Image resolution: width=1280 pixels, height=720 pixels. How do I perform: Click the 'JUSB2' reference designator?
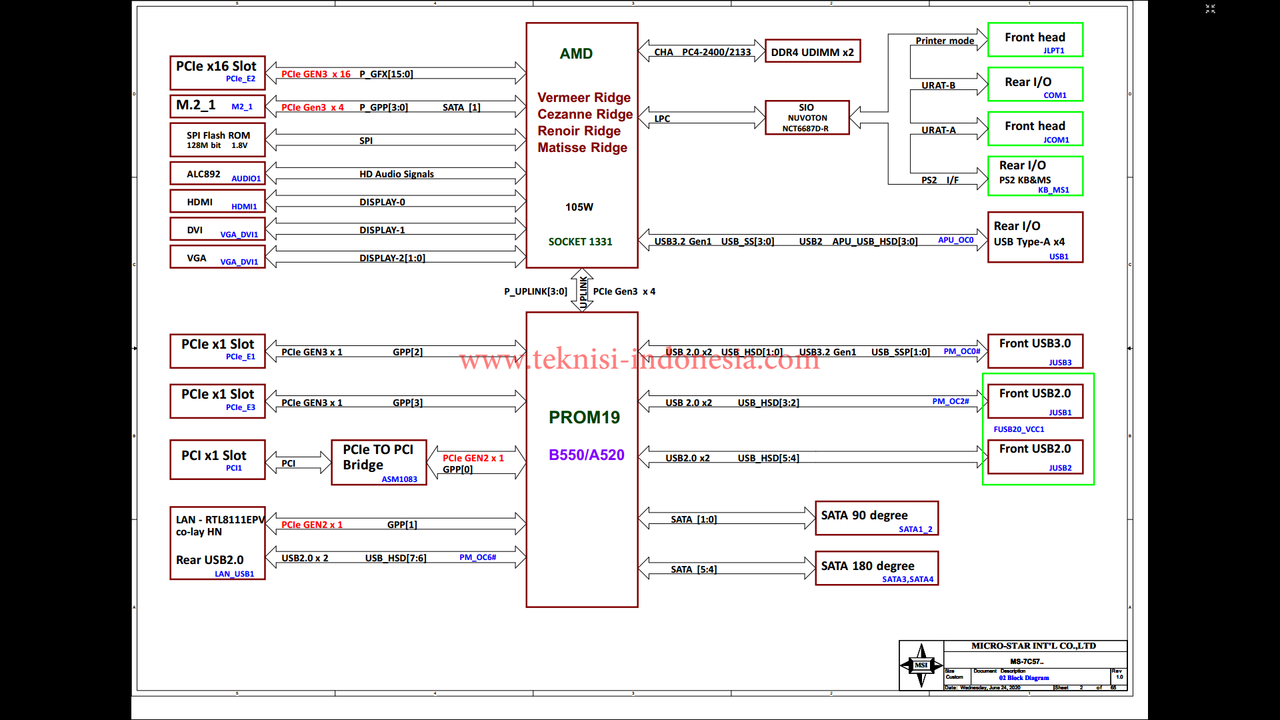1060,468
